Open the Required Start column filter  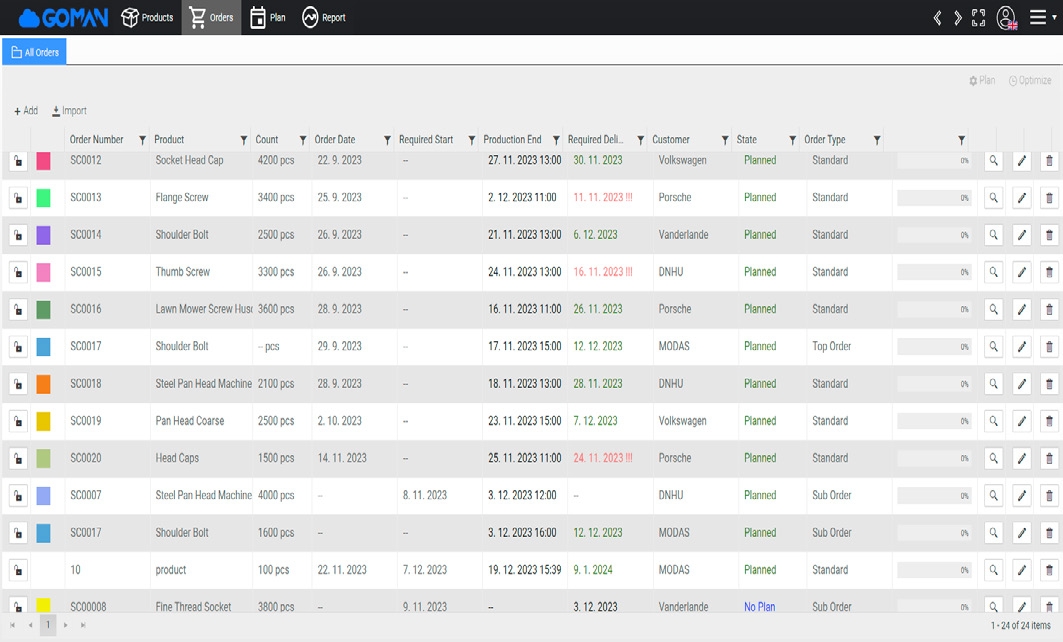click(x=471, y=140)
